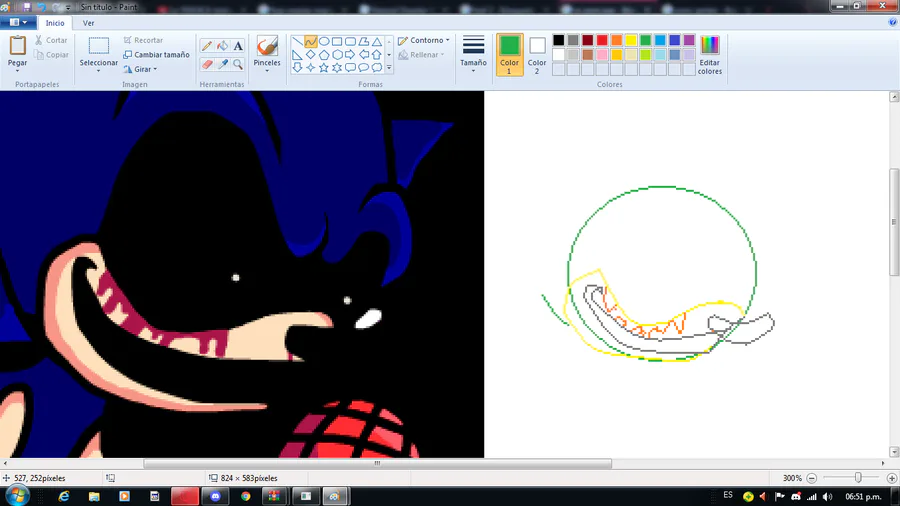Select the Text tool

coord(238,46)
